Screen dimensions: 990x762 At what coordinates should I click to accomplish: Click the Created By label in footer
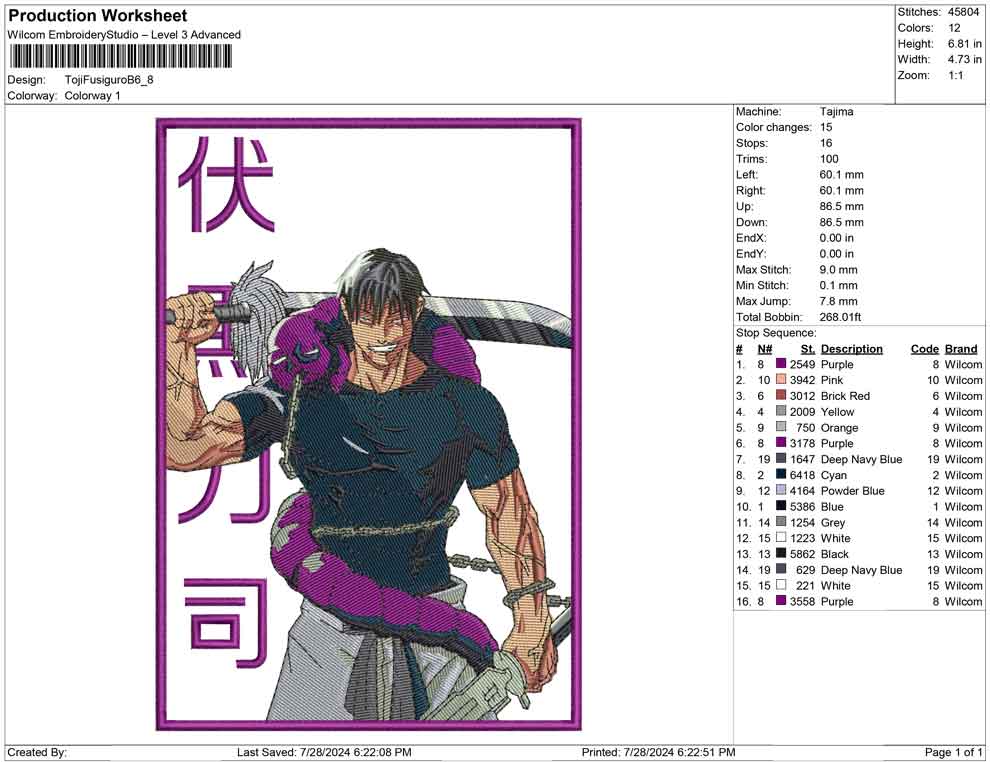point(37,752)
